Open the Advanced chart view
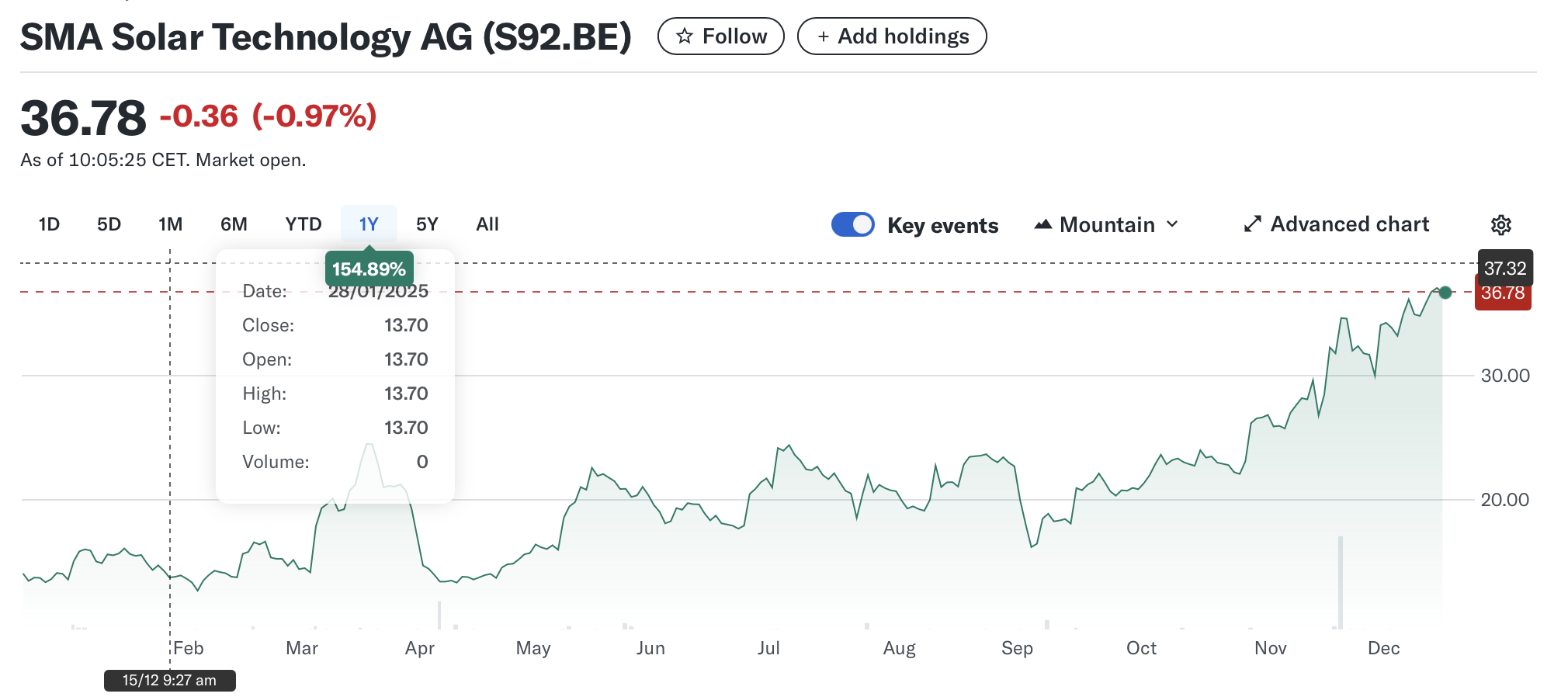Screen dimensions: 1568x697 pyautogui.click(x=1336, y=224)
